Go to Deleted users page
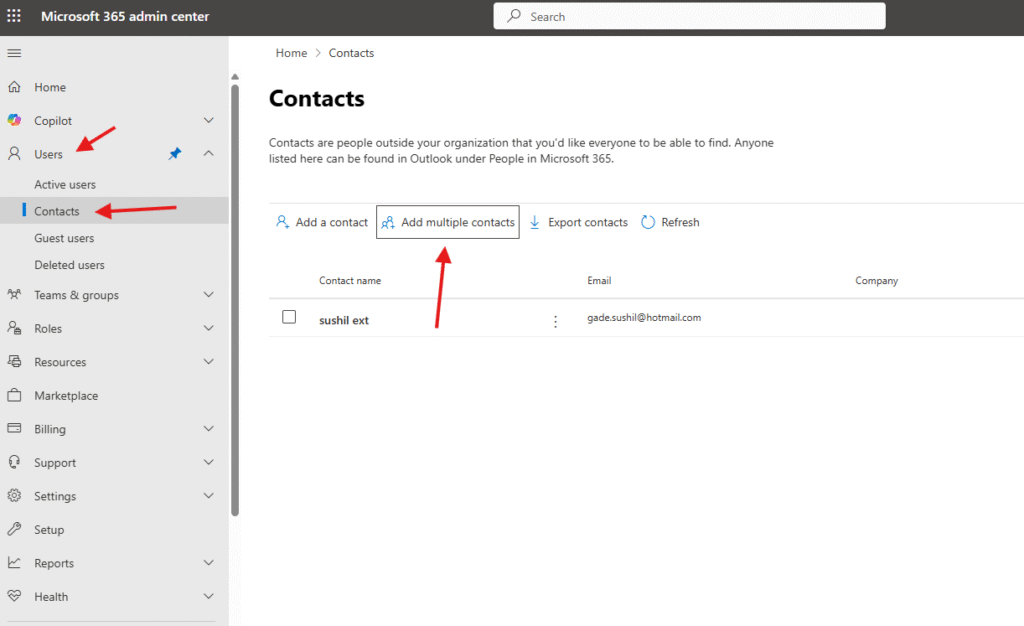Screen dimensions: 1024x626 69,265
